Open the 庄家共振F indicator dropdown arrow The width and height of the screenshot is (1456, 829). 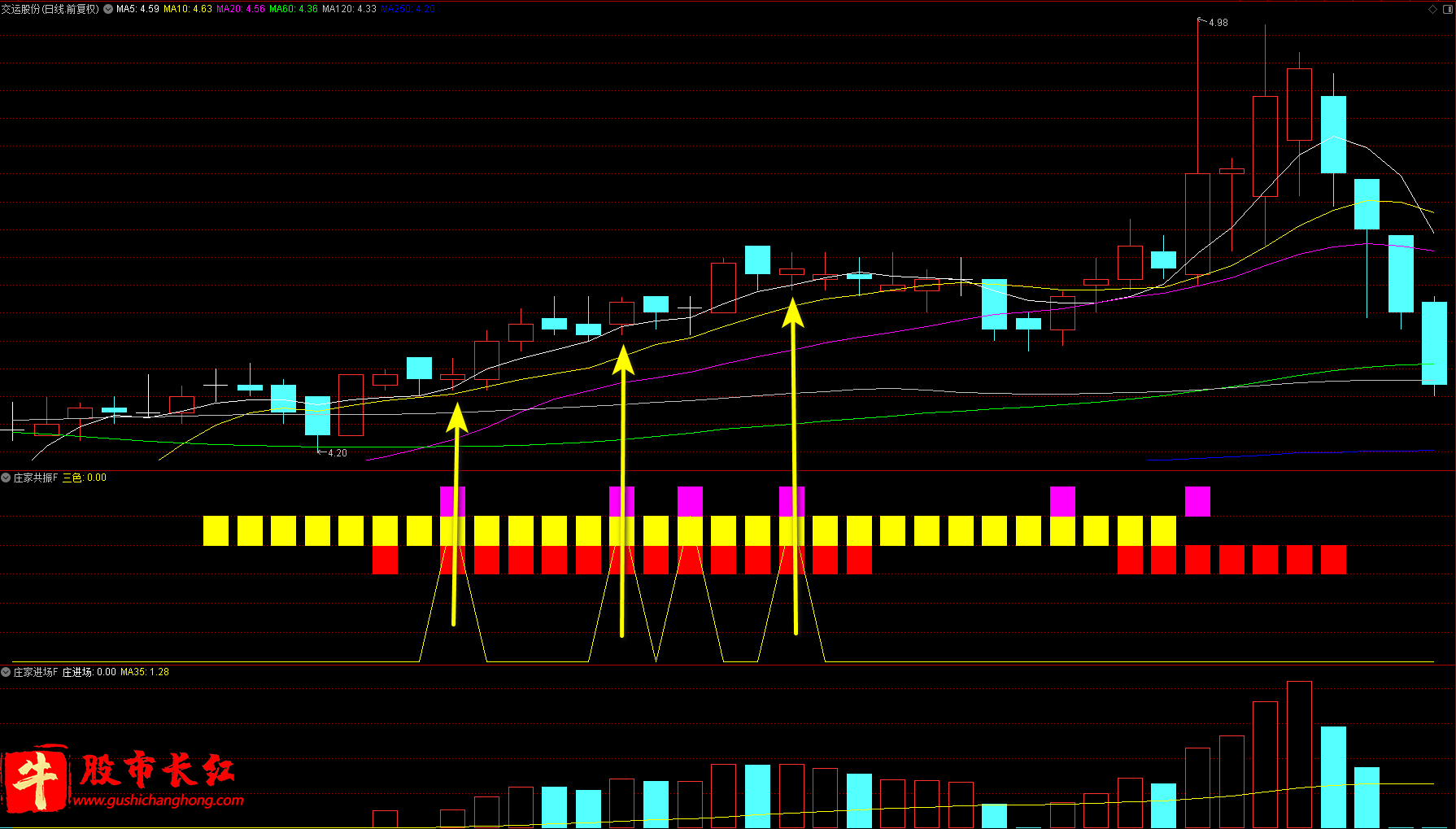[6, 478]
